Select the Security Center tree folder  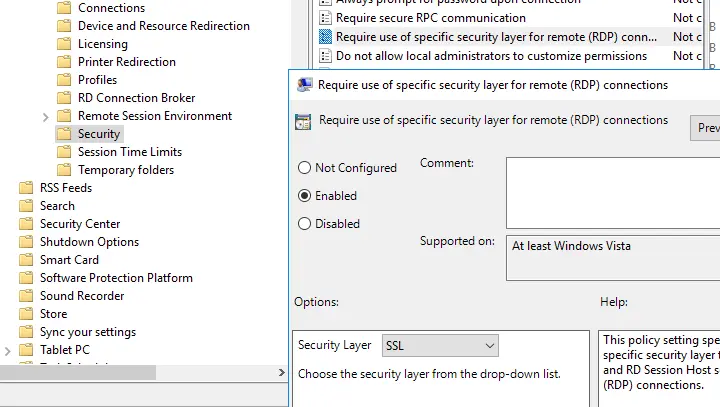[x=80, y=224]
